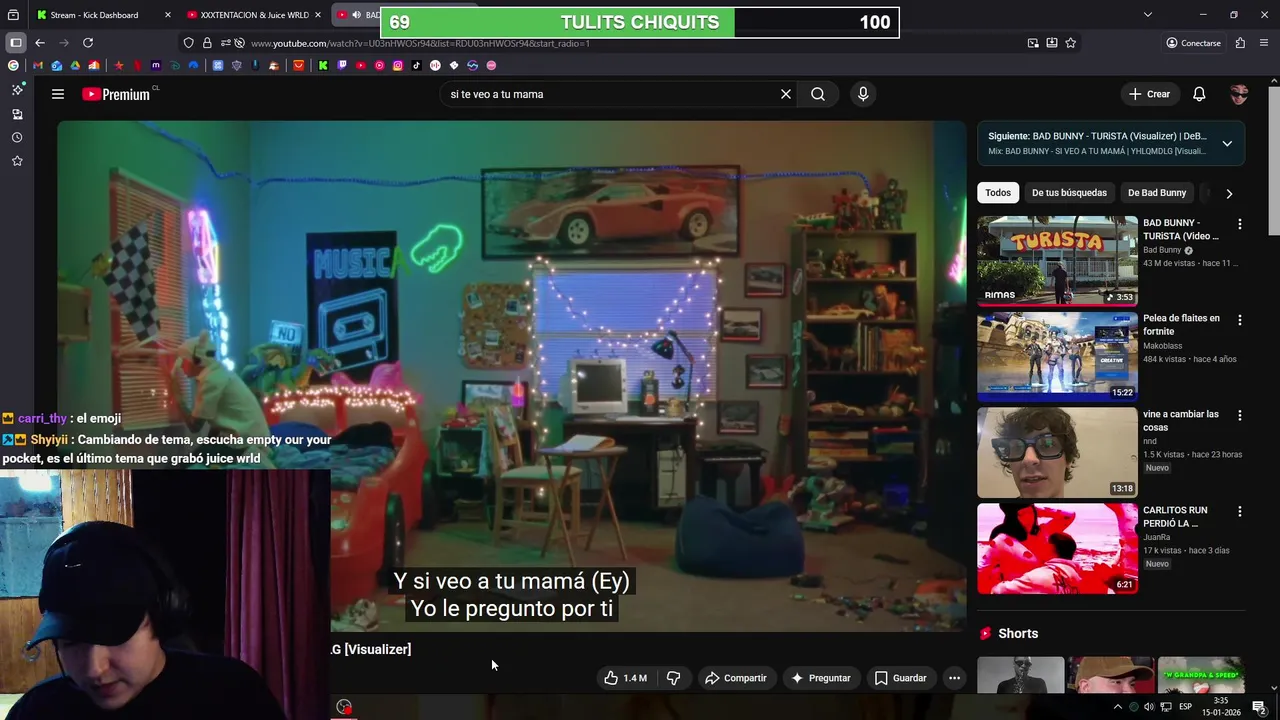Open the BAD BUNNY - TURISTA video thumbnail
The height and width of the screenshot is (720, 1280).
pyautogui.click(x=1057, y=260)
